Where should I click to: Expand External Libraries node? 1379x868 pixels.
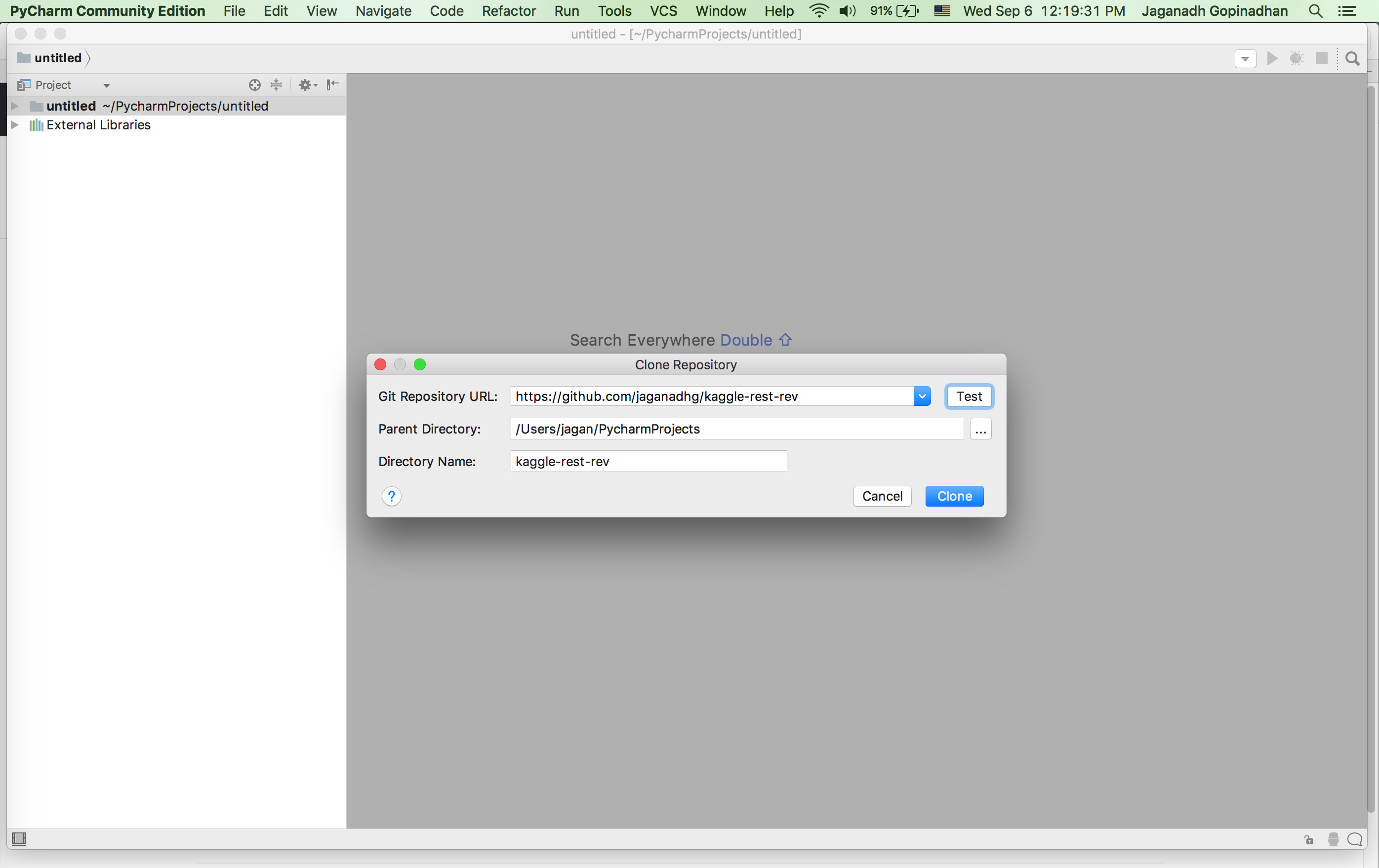coord(15,125)
